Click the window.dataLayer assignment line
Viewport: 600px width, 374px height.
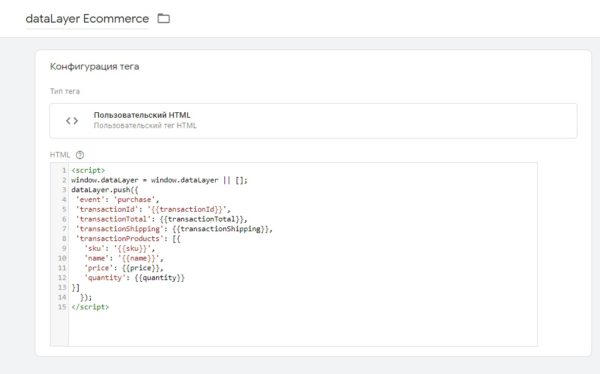(x=159, y=180)
